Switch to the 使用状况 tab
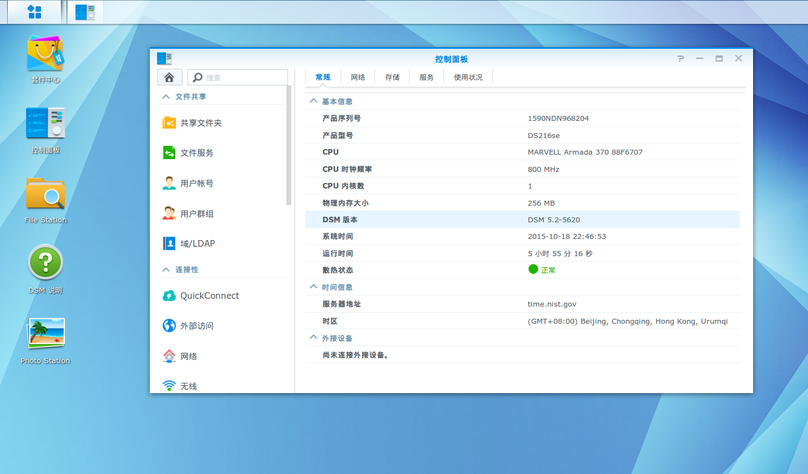This screenshot has width=808, height=474. tap(467, 77)
